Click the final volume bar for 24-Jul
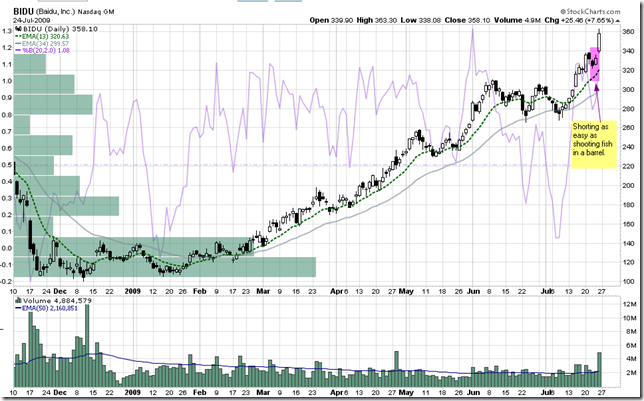The width and height of the screenshot is (644, 401). point(599,370)
